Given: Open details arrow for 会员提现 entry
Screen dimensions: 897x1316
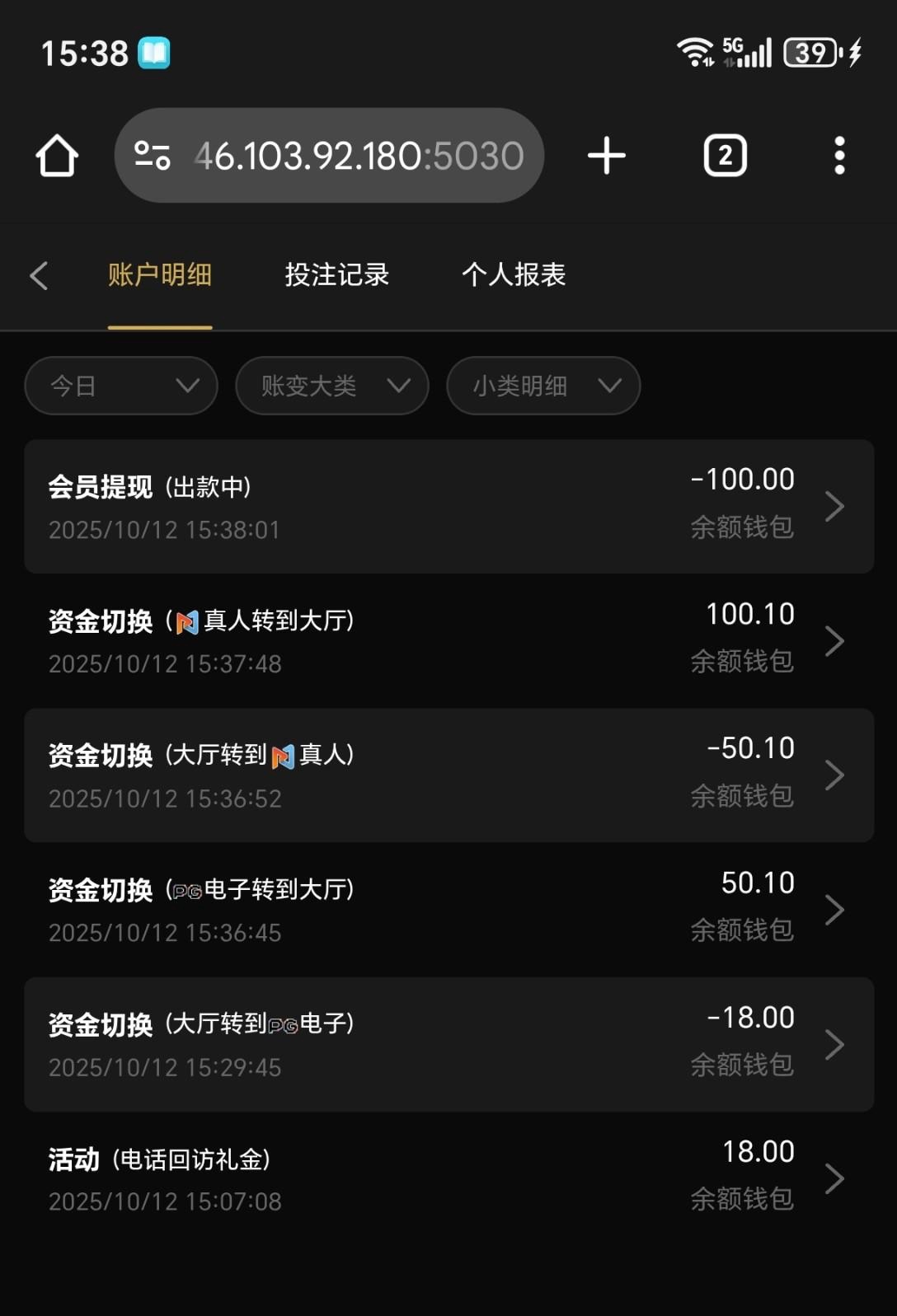Looking at the screenshot, I should [x=834, y=506].
